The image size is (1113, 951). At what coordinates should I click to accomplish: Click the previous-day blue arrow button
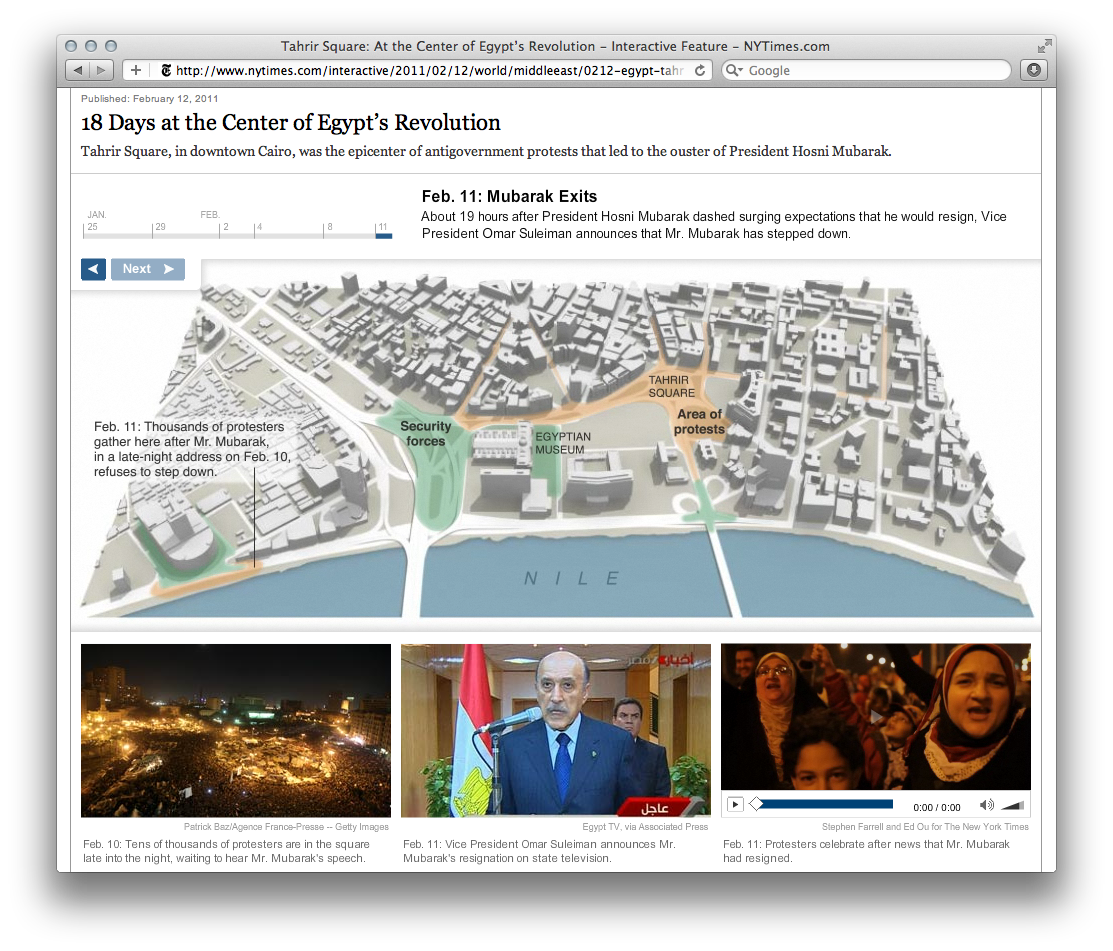(93, 269)
